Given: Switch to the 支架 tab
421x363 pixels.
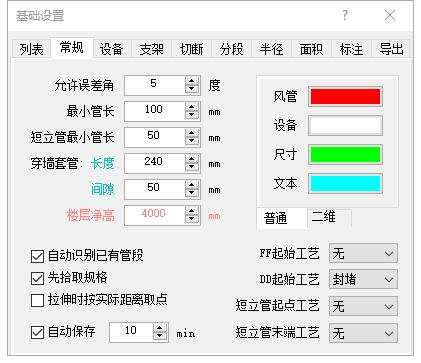Looking at the screenshot, I should tap(152, 49).
